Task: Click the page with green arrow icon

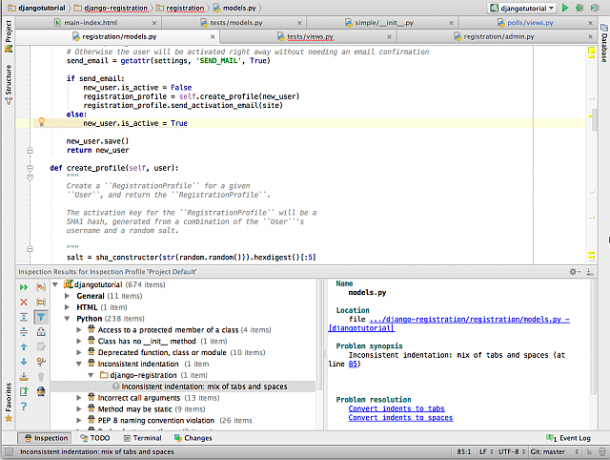Action: [x=24, y=391]
